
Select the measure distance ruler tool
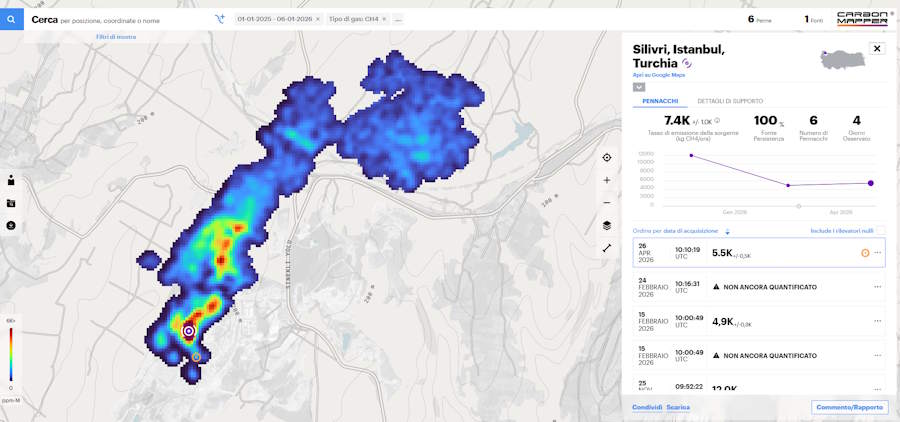607,248
